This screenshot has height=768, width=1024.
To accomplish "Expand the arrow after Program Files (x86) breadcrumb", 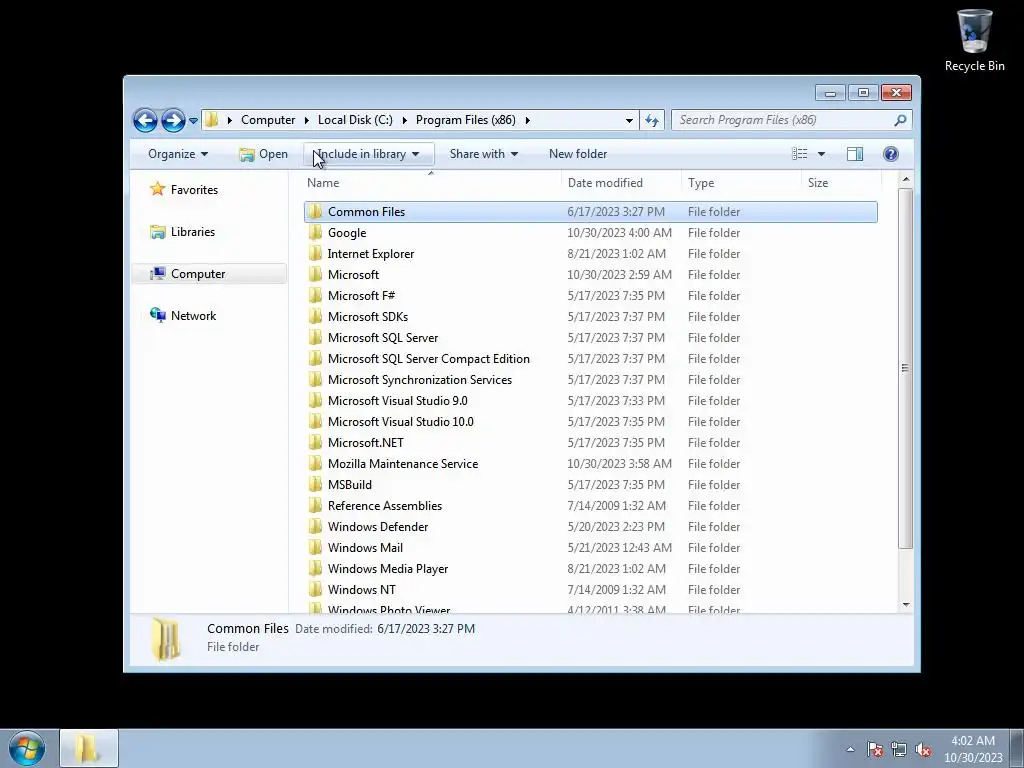I will 527,120.
